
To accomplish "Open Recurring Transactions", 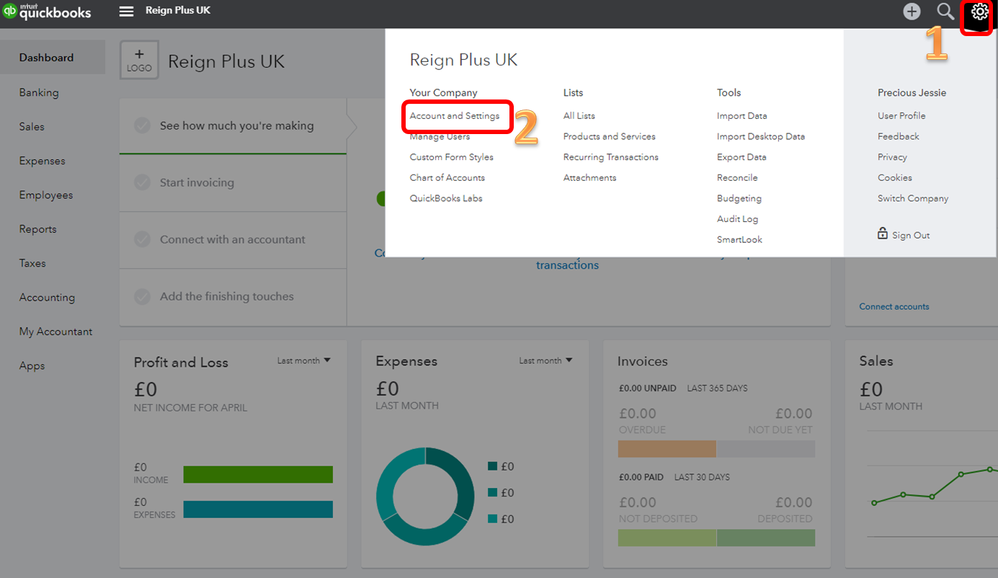I will pyautogui.click(x=610, y=157).
